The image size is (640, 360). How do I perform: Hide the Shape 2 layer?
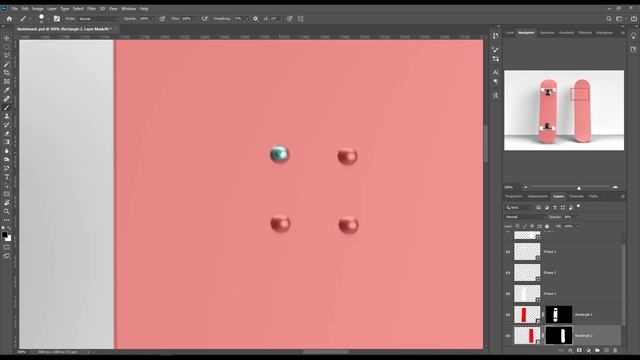coord(508,273)
